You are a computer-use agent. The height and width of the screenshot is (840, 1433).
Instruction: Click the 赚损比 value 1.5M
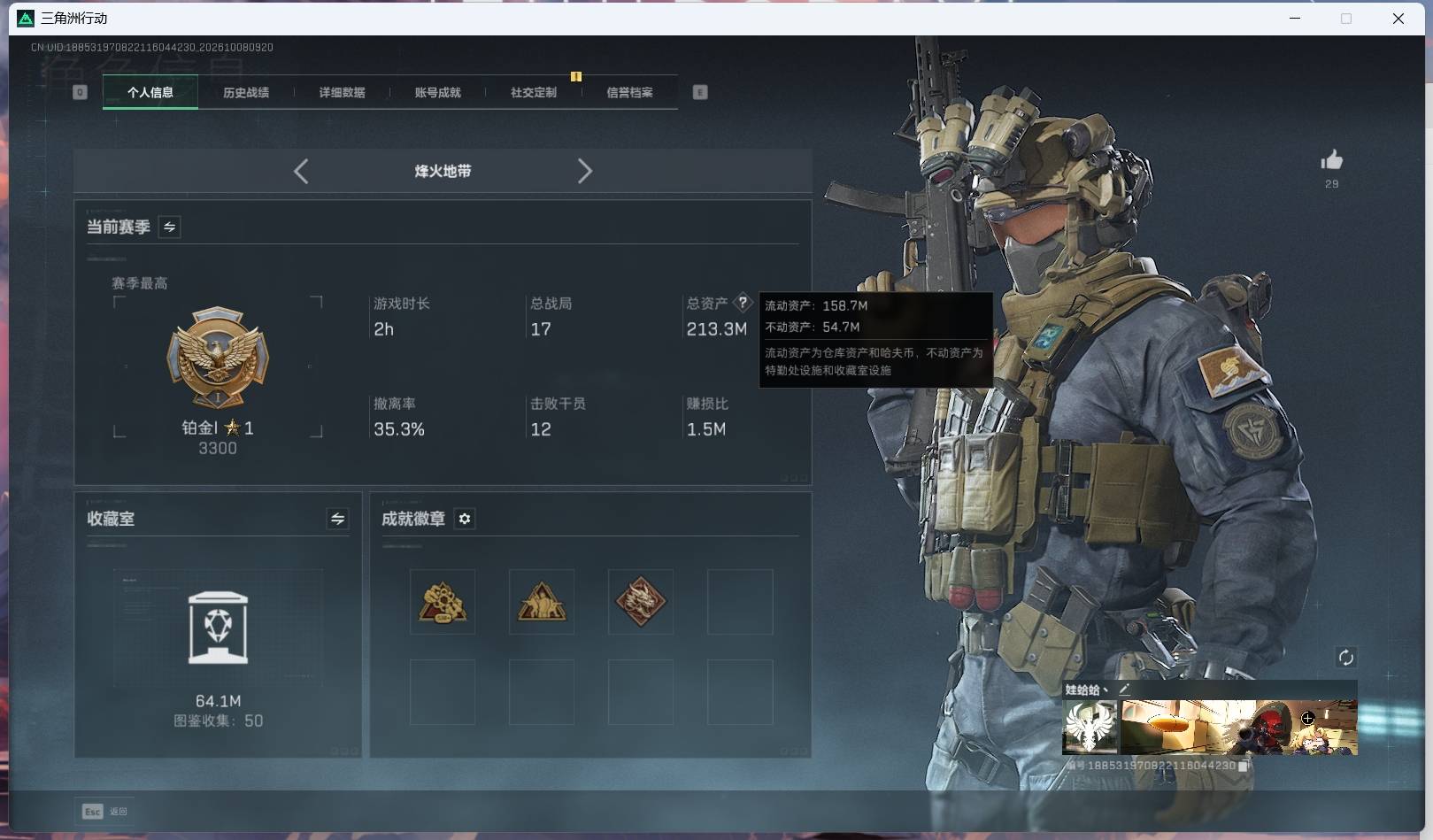[705, 429]
